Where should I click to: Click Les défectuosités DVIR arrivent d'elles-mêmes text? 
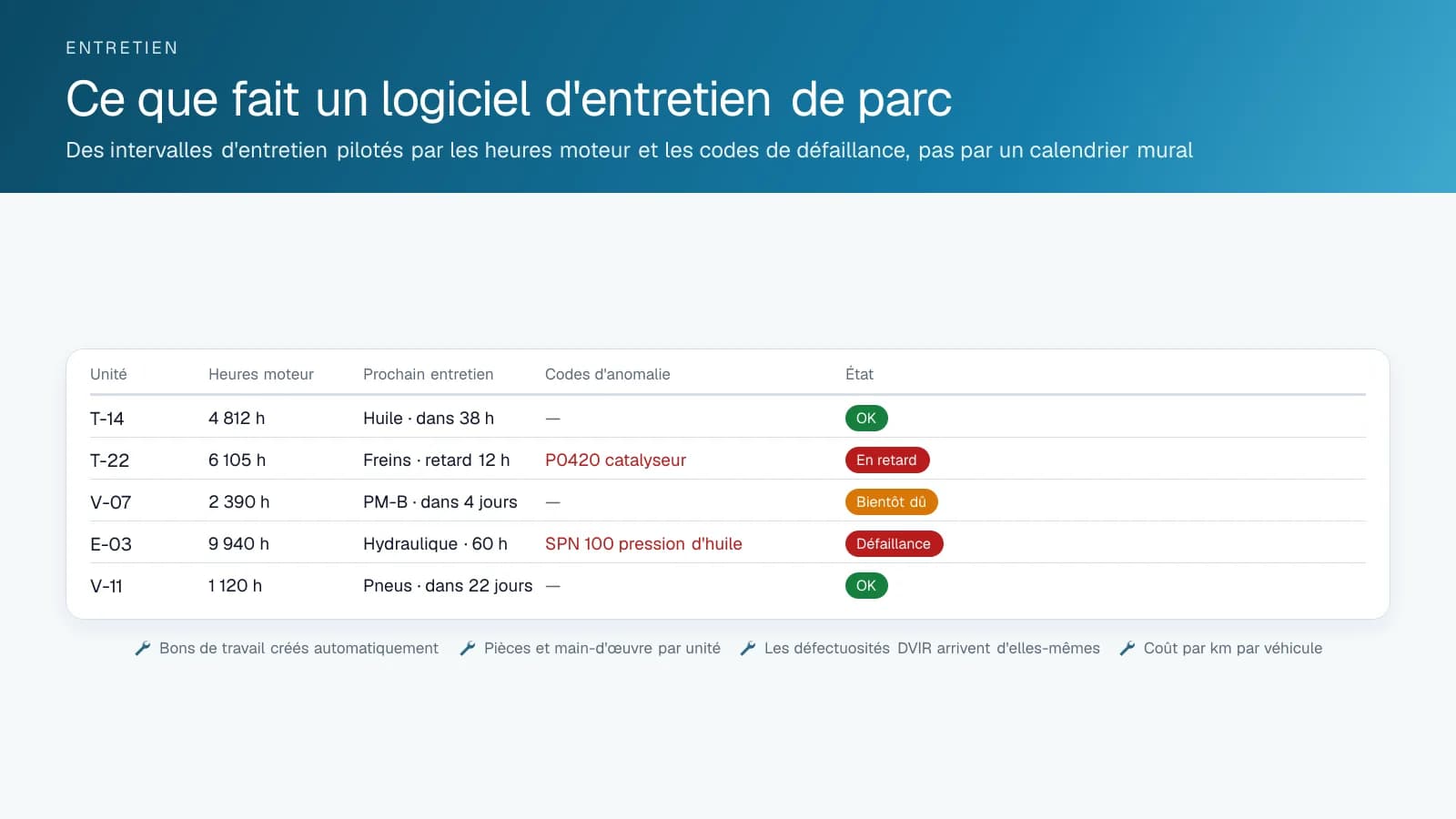pos(933,649)
